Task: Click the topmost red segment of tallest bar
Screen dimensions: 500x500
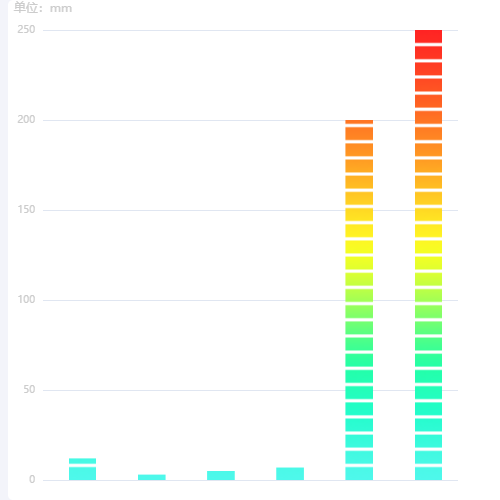Action: click(428, 36)
